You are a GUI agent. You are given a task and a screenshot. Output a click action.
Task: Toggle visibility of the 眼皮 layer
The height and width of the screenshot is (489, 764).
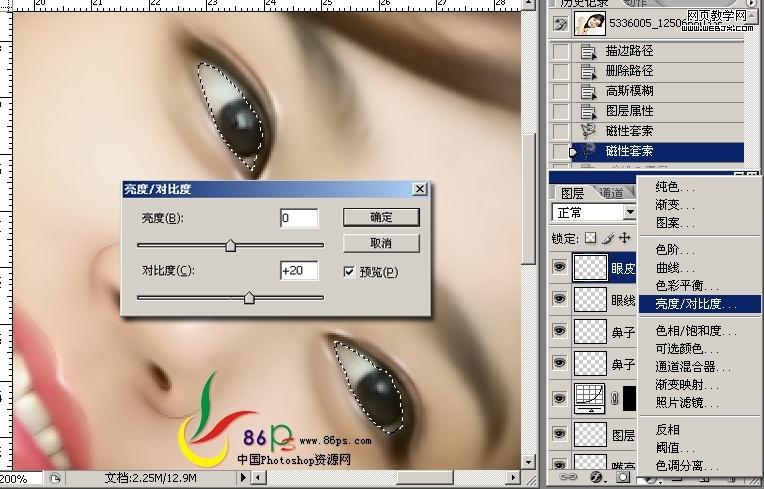coord(559,266)
